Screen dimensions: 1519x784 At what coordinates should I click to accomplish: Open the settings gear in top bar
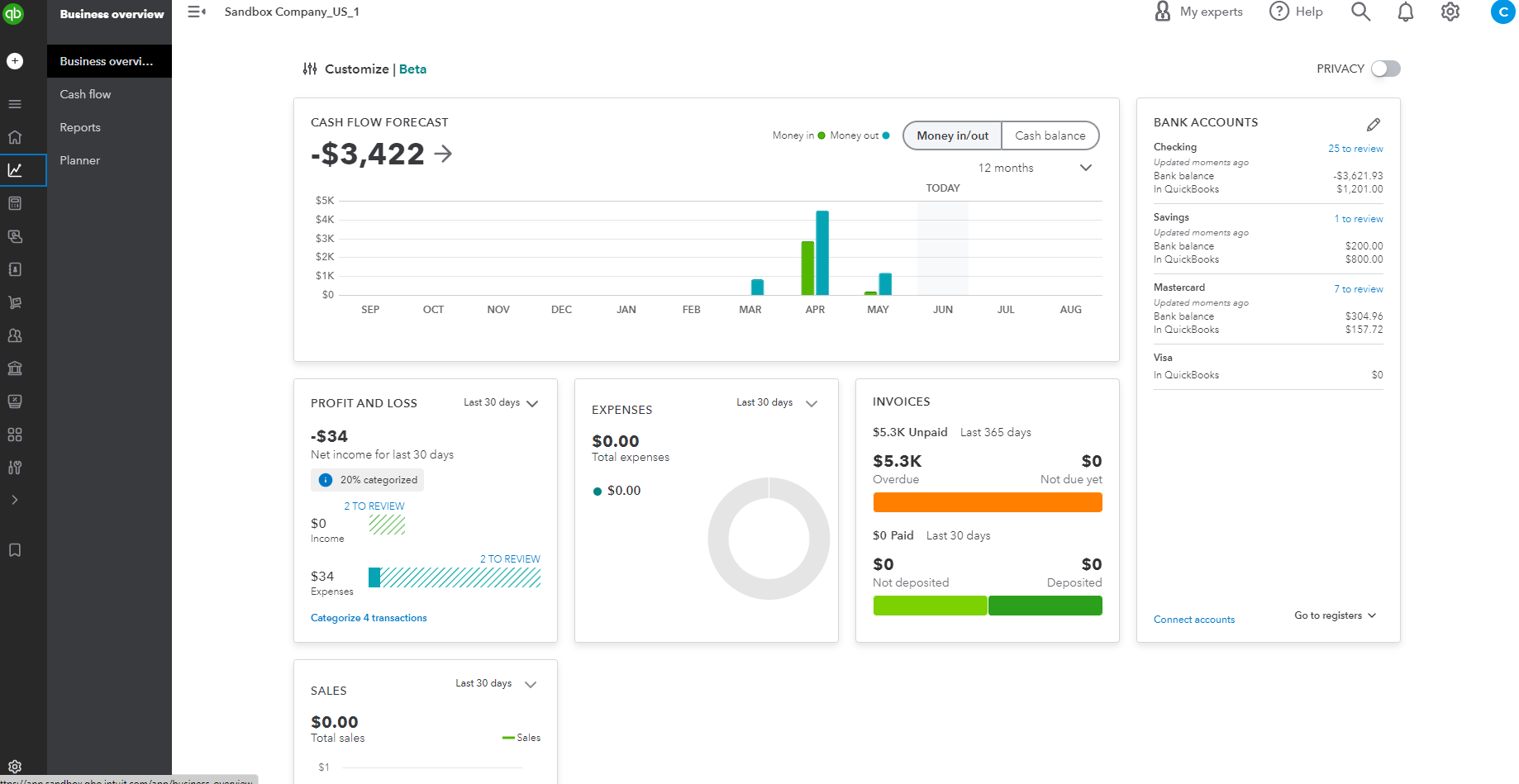(x=1450, y=12)
